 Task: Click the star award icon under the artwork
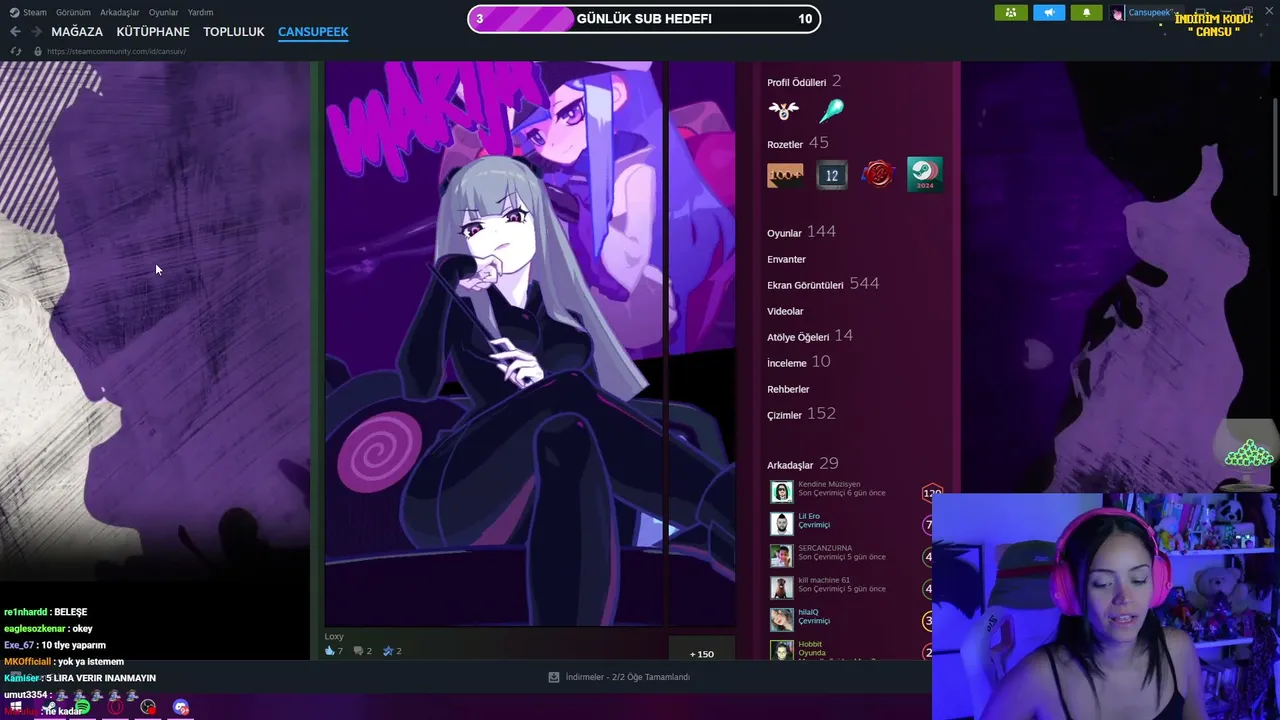pos(389,651)
